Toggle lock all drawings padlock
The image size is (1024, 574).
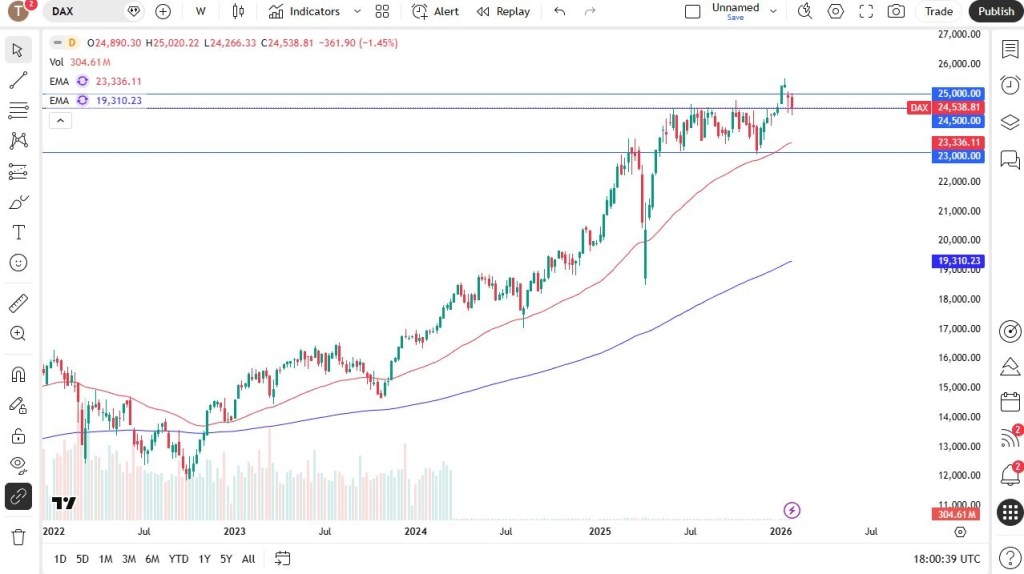pos(18,435)
